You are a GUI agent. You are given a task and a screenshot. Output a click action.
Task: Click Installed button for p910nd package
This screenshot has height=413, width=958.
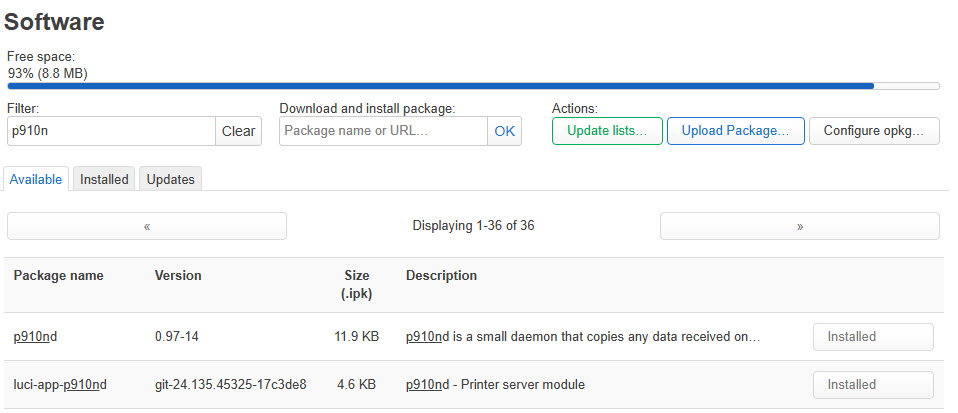point(873,337)
